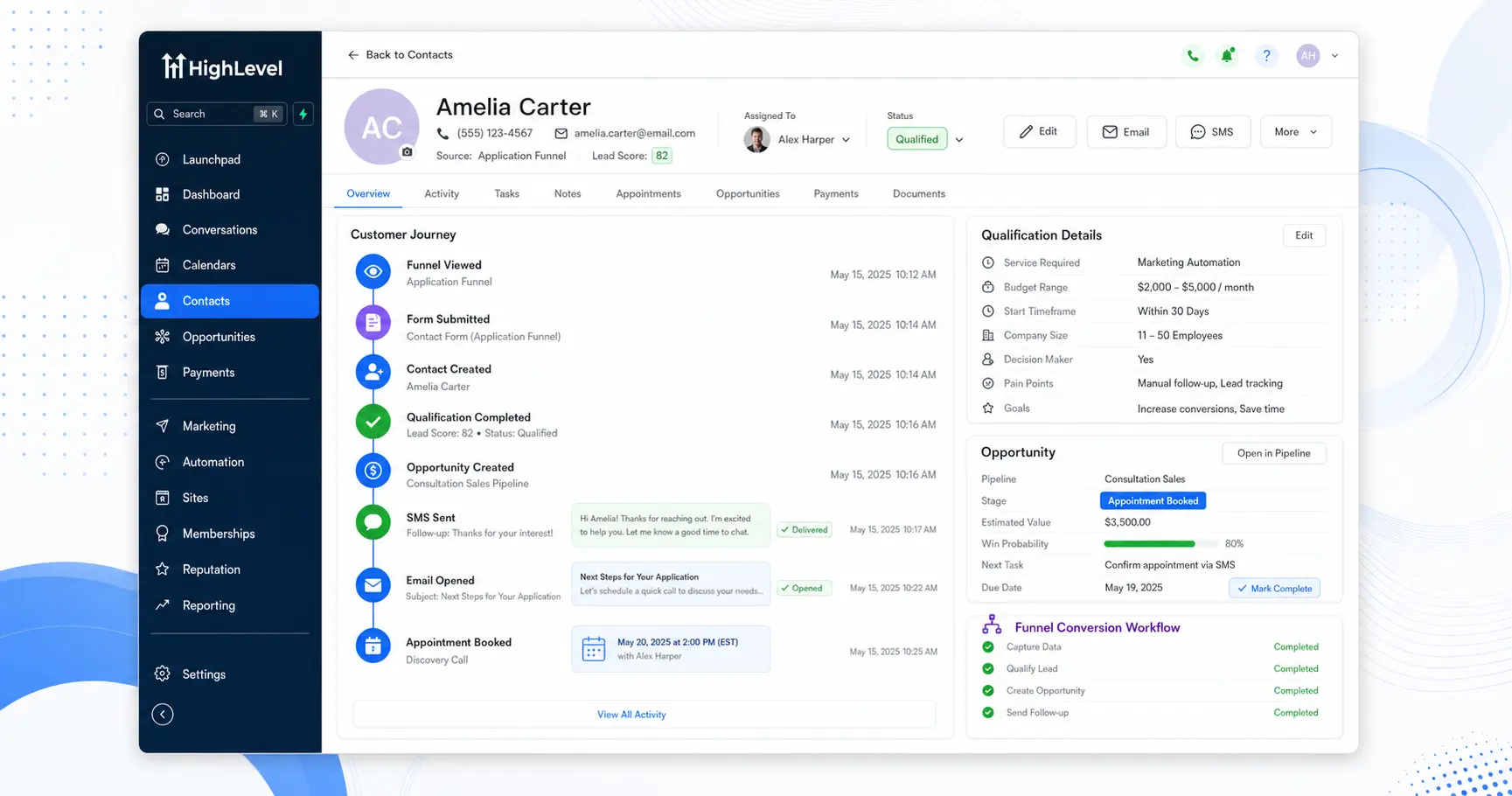Click the lightning bolt quick actions icon
Image resolution: width=1512 pixels, height=796 pixels.
(303, 114)
